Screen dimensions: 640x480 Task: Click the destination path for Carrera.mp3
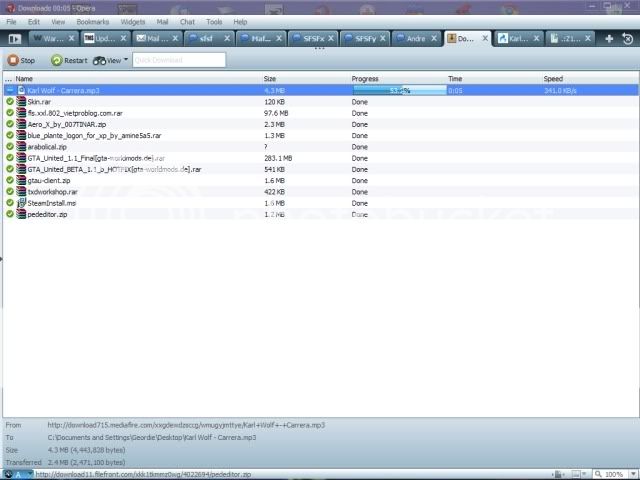pos(152,438)
